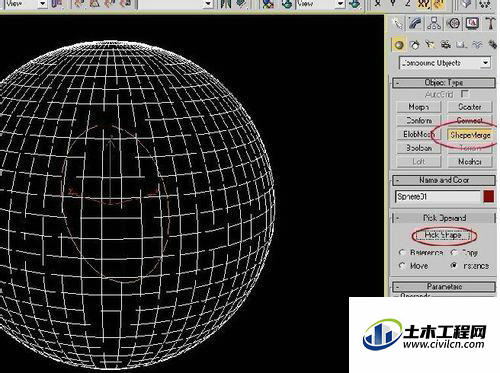Open the Display panel icon
This screenshot has height=373, width=500.
click(x=472, y=24)
